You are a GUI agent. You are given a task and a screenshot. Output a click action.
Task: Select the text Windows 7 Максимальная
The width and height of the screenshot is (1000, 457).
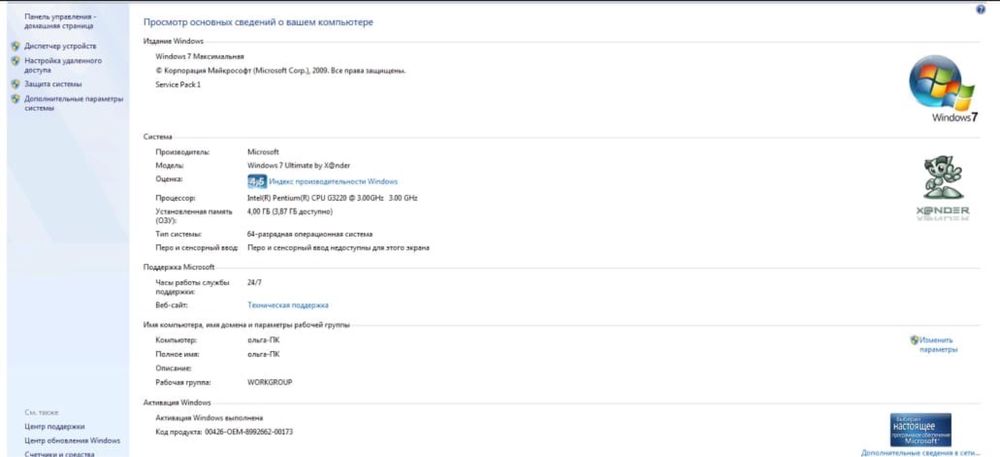point(200,56)
